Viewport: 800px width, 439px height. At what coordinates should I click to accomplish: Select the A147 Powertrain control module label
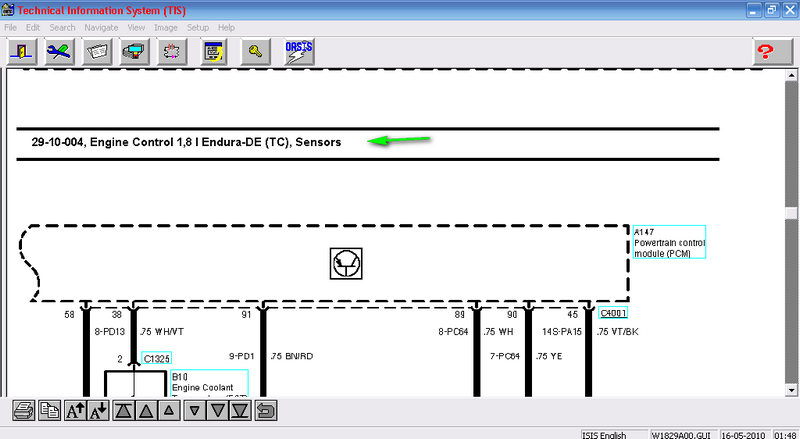669,242
